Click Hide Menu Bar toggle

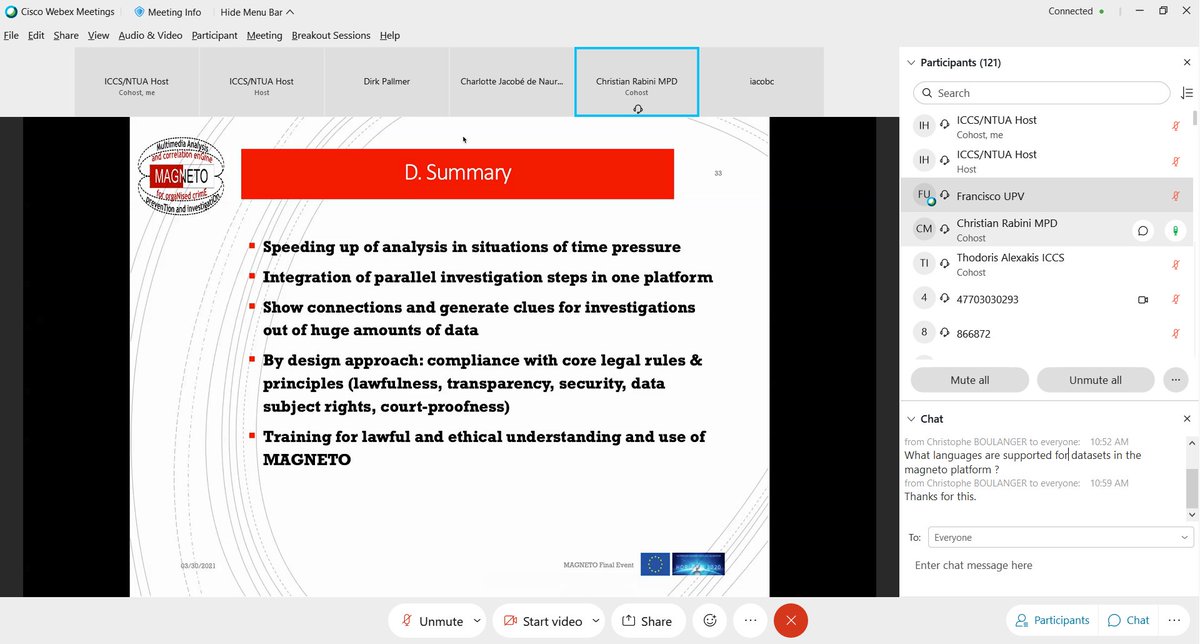pyautogui.click(x=257, y=12)
